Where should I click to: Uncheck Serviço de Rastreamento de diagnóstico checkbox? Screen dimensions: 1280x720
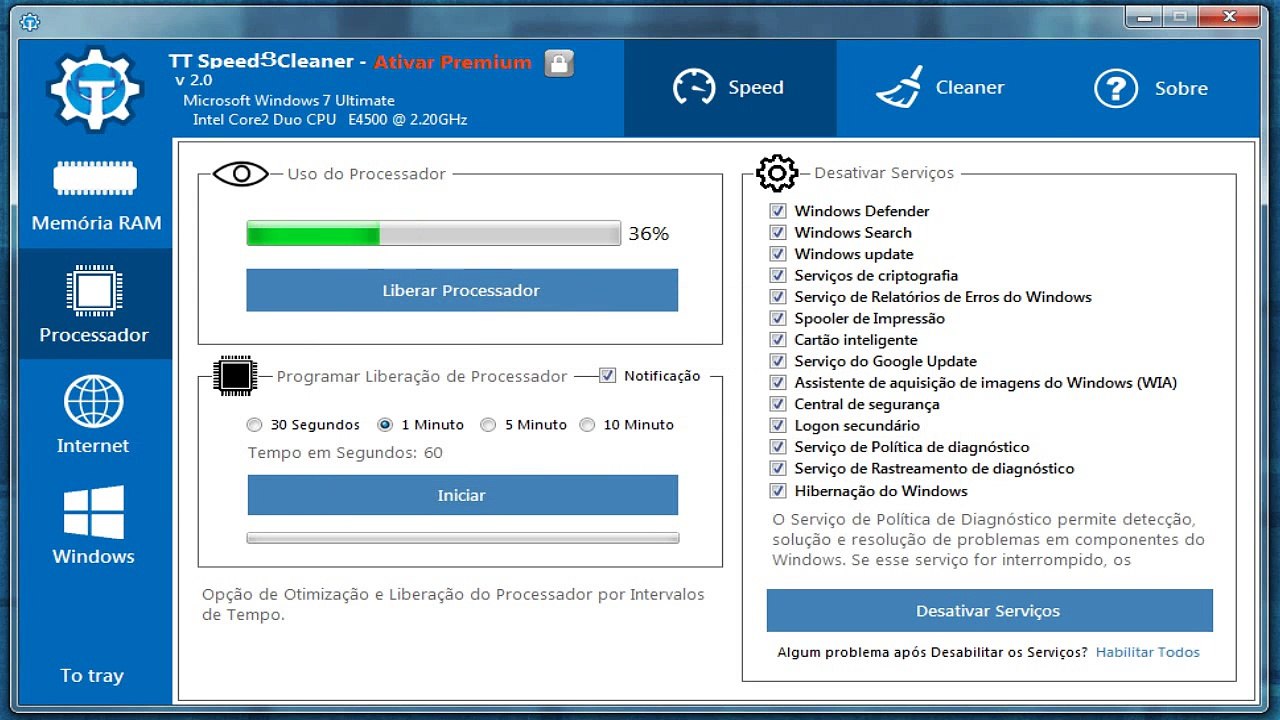click(x=777, y=469)
